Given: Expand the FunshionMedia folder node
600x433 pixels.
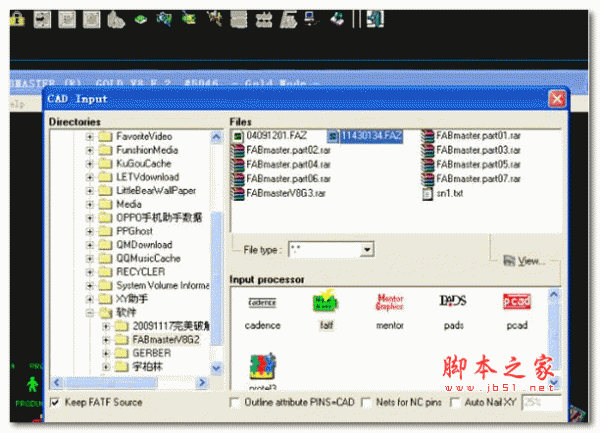Looking at the screenshot, I should [90, 150].
